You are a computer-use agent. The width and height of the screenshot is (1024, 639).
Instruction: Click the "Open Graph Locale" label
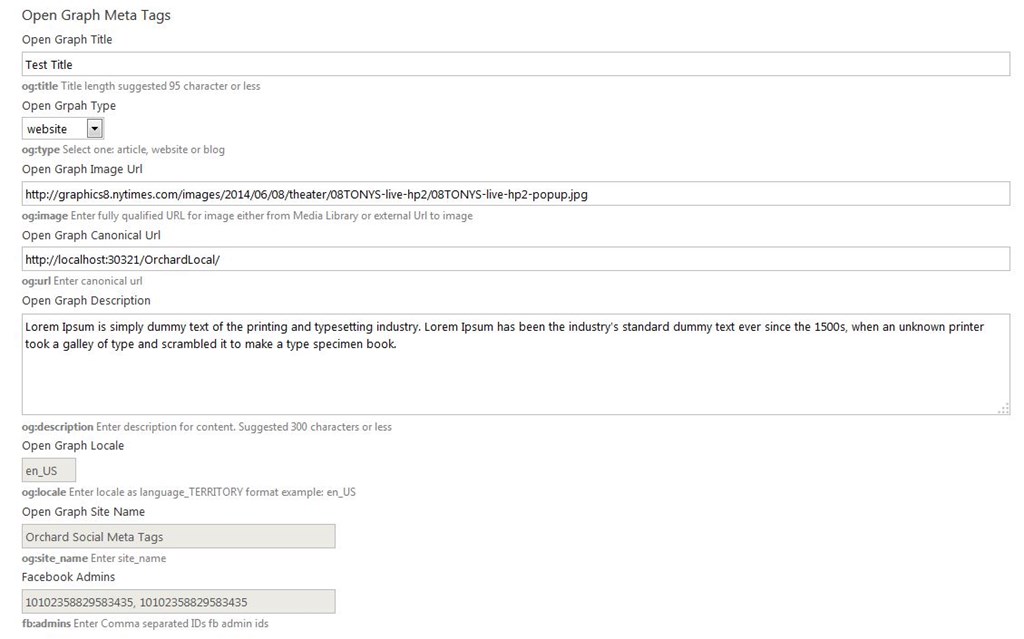pyautogui.click(x=73, y=445)
